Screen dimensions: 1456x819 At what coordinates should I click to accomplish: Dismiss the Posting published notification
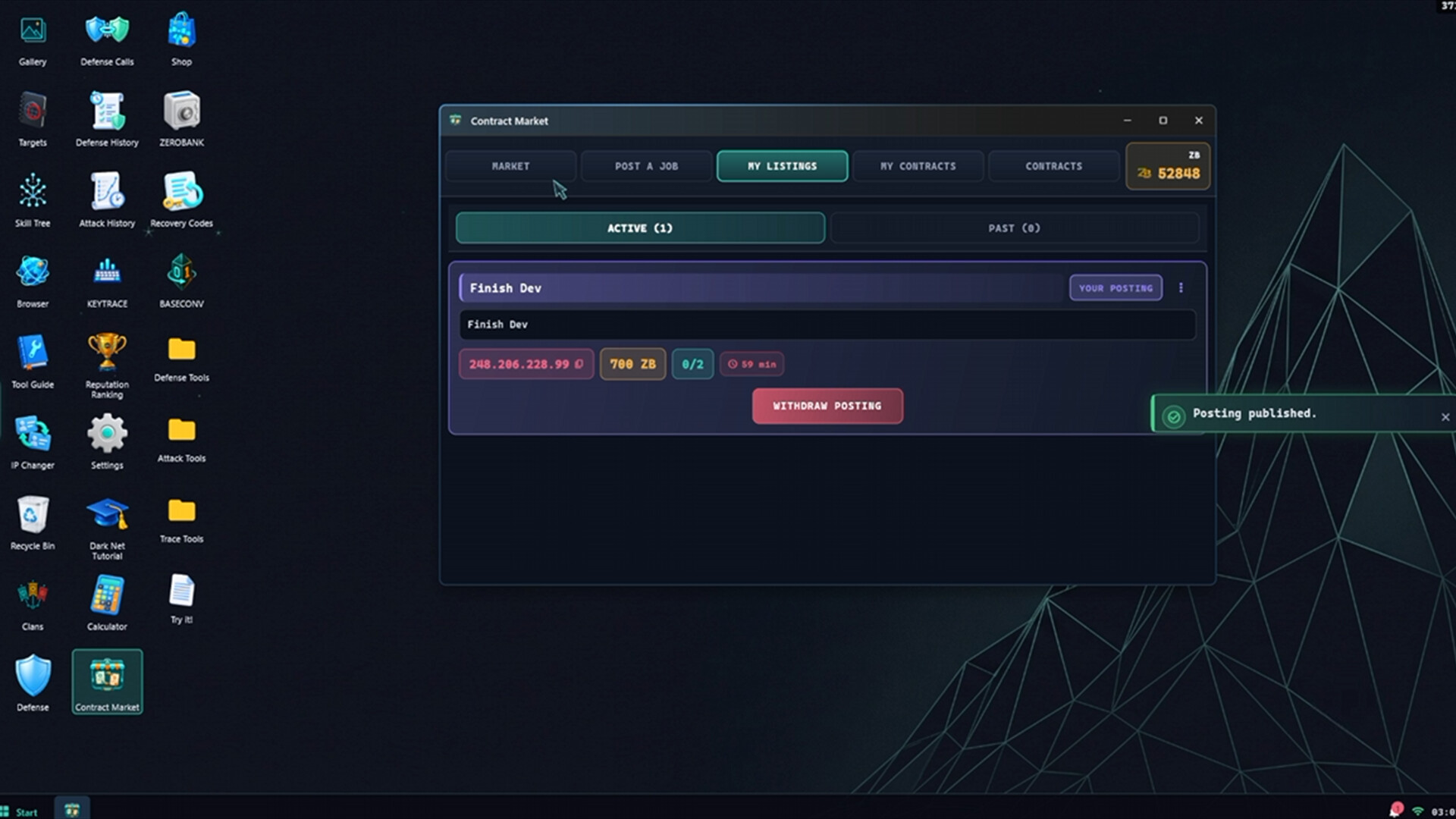[x=1445, y=417]
